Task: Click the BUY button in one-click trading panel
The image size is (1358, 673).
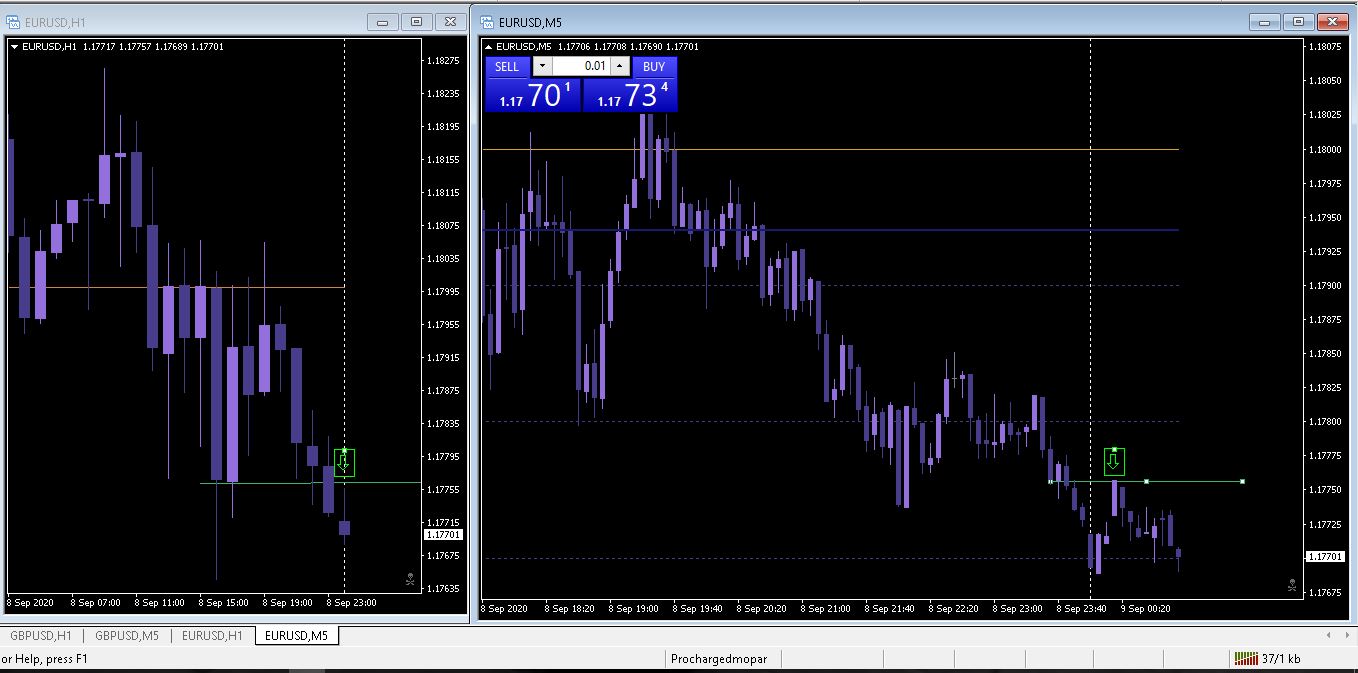Action: (654, 67)
